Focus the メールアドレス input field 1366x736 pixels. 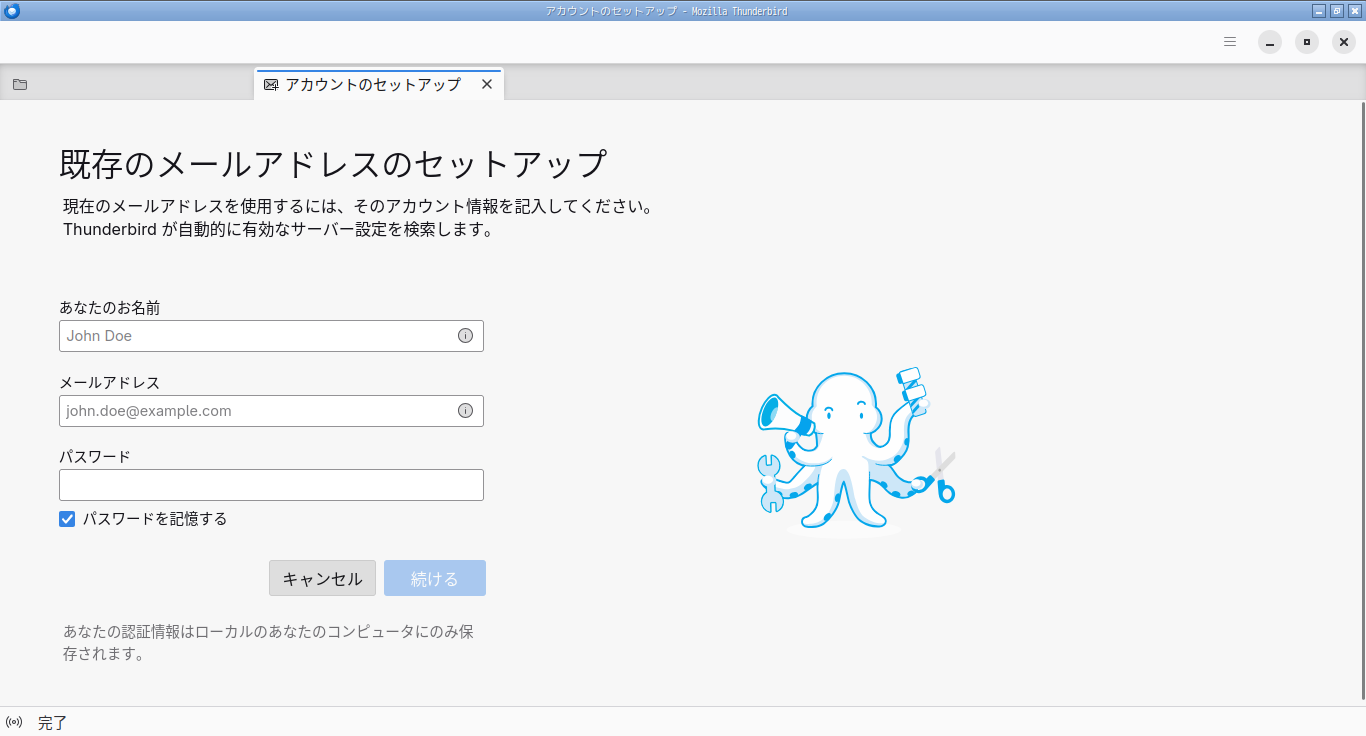pos(271,411)
